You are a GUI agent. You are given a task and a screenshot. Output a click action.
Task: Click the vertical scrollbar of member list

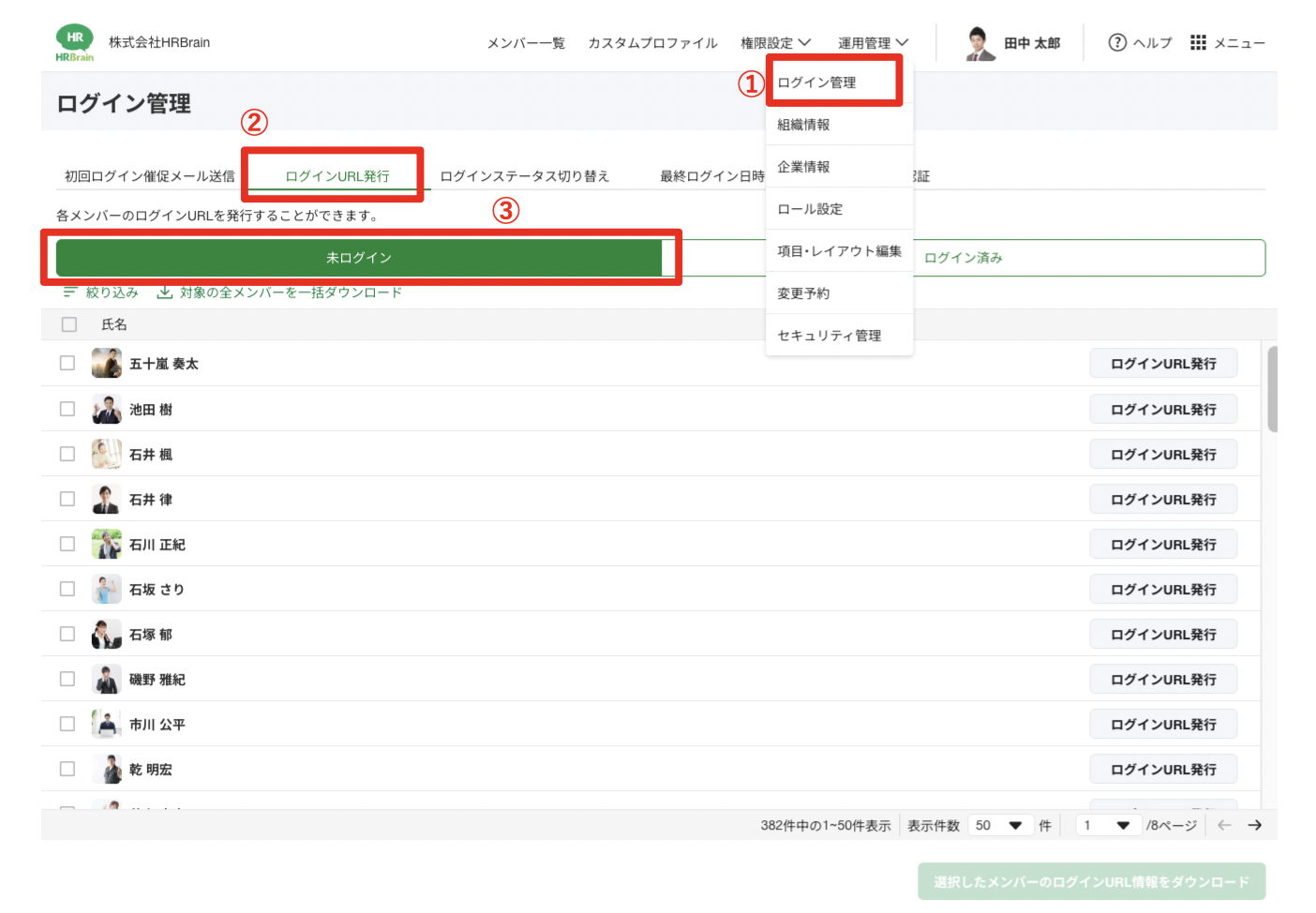tap(1272, 389)
